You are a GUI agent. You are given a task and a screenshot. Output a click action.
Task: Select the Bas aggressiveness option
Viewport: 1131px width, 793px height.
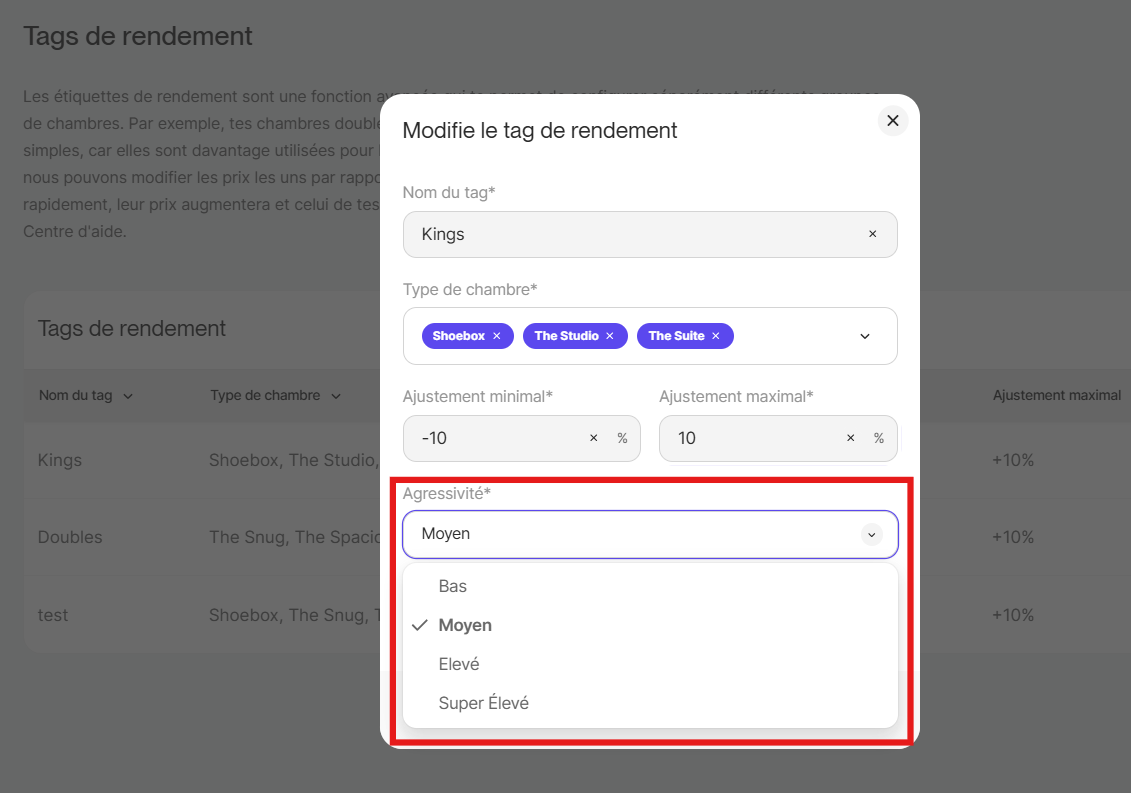tap(453, 586)
